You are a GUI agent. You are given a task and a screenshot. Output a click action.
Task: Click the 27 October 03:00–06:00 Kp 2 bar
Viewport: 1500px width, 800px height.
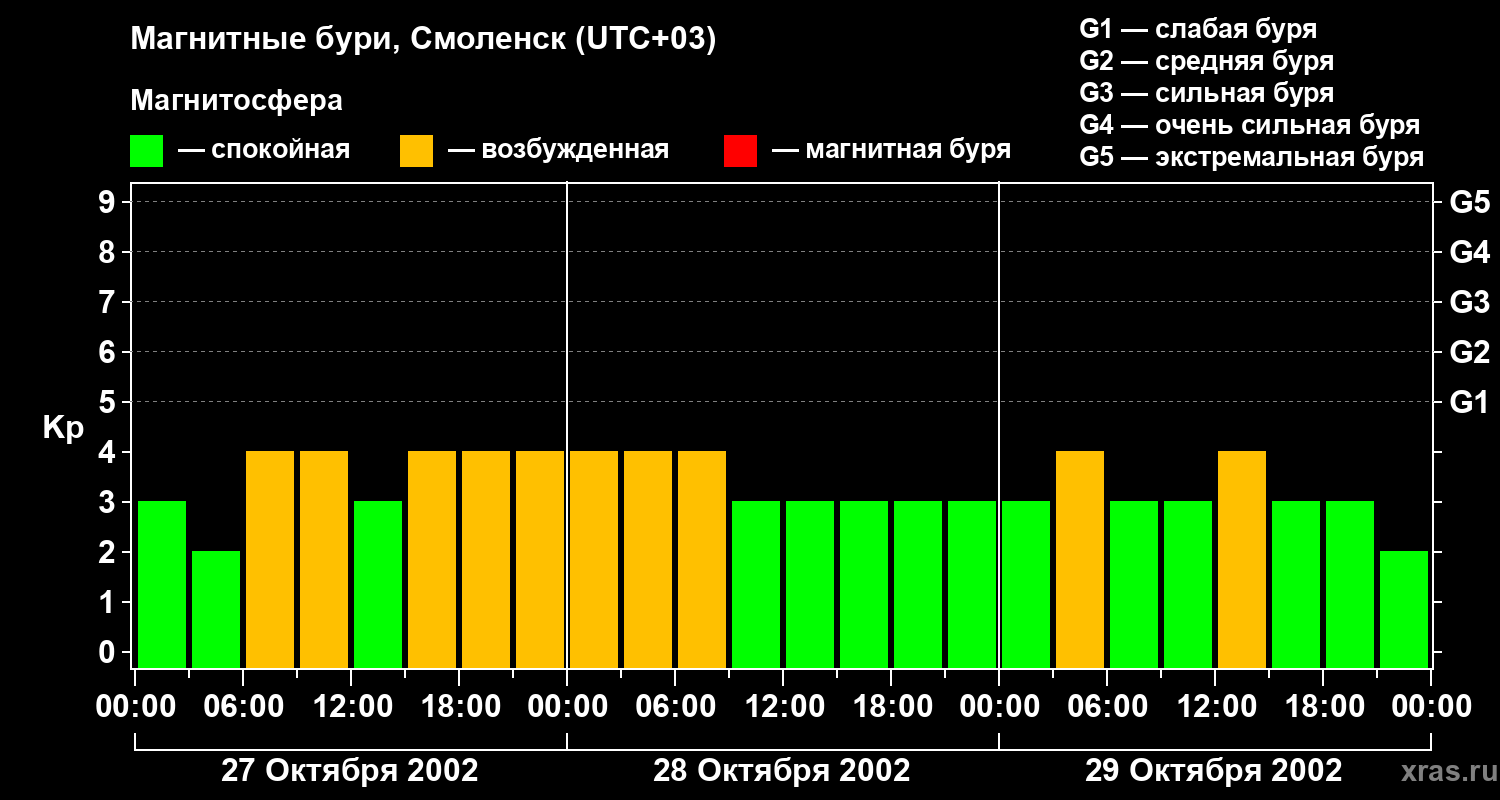click(216, 609)
